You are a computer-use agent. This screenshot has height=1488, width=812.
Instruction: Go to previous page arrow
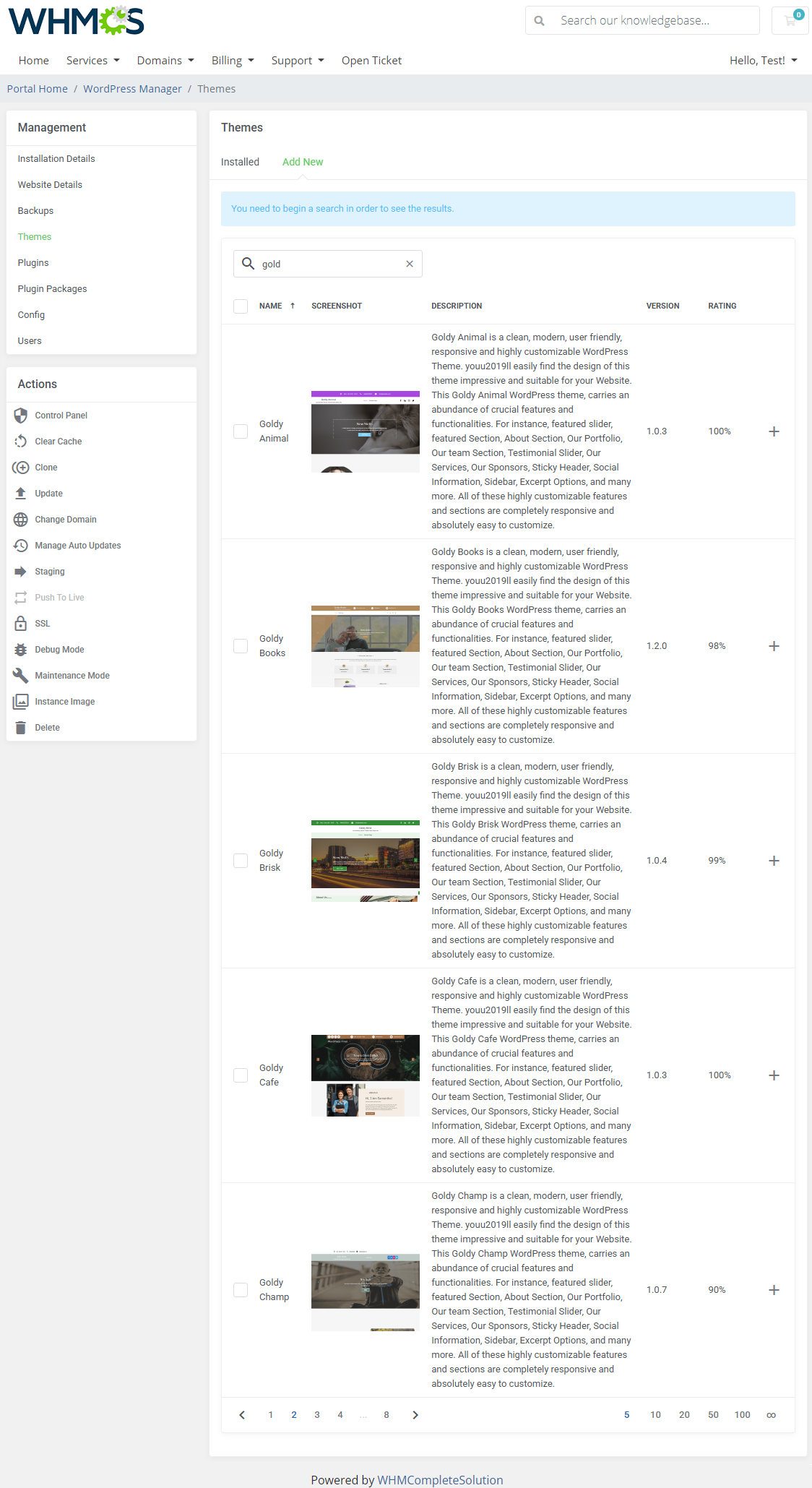coord(242,1415)
